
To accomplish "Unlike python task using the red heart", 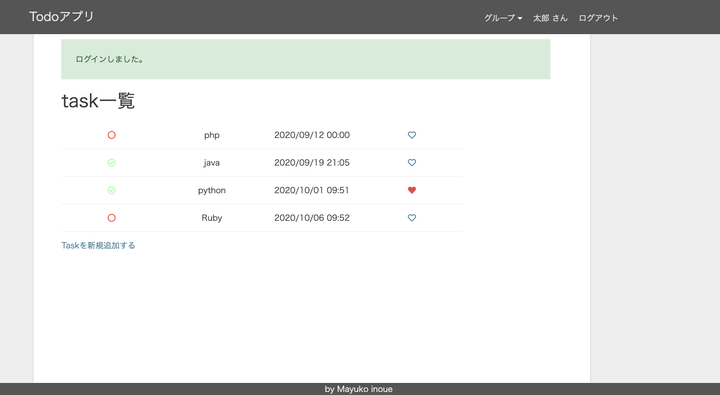I will tap(412, 190).
